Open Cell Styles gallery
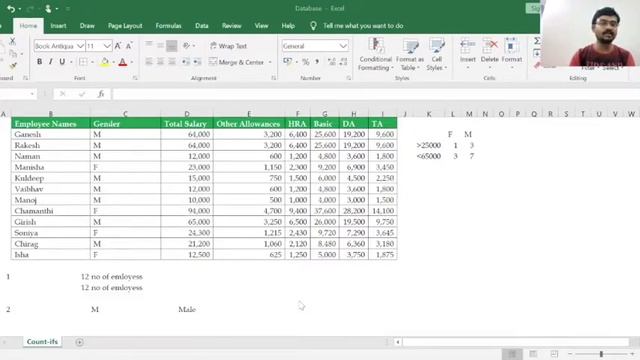 pyautogui.click(x=436, y=54)
